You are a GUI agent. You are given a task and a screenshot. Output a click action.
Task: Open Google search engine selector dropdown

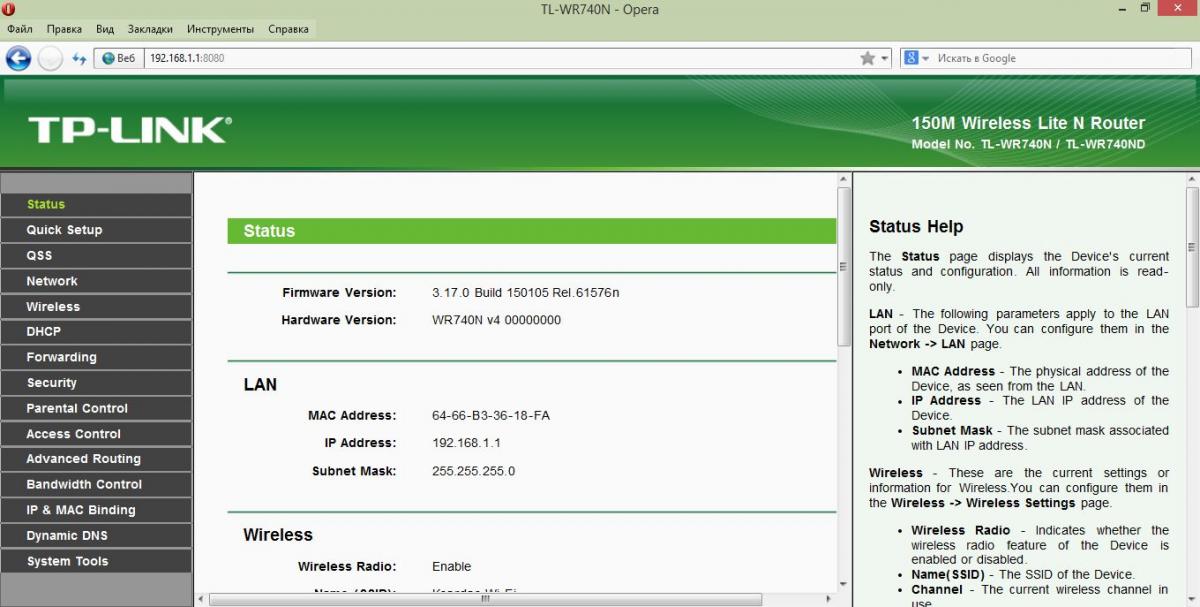pos(917,58)
